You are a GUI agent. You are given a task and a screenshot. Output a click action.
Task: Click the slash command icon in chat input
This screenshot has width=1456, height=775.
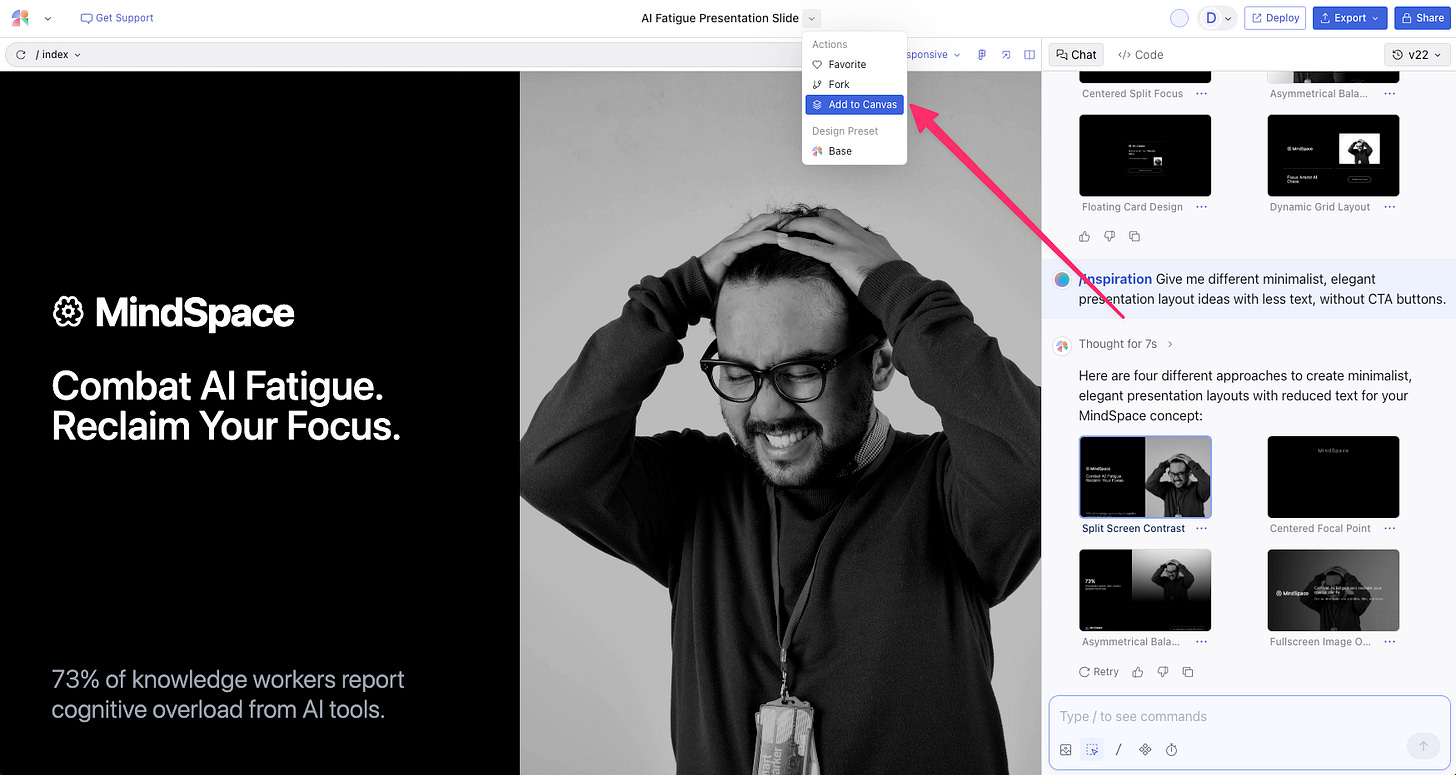coord(1118,750)
